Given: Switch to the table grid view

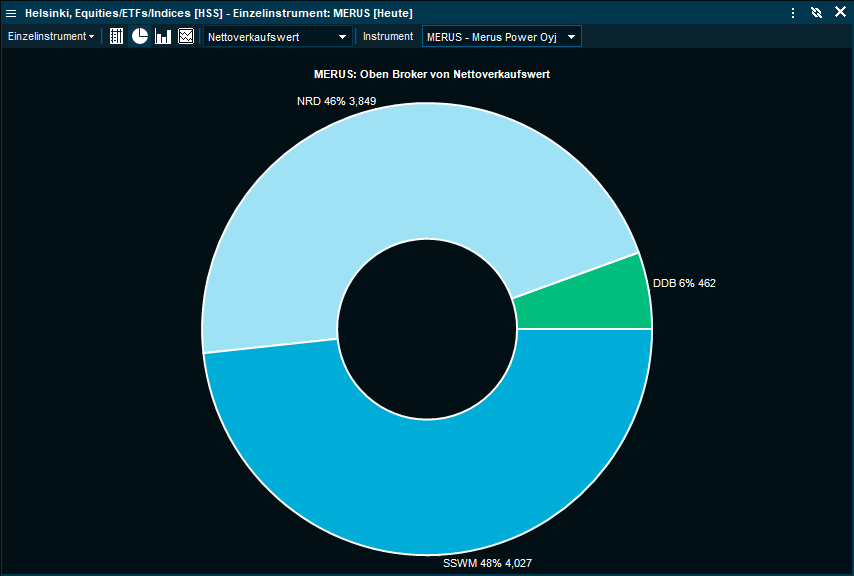Looking at the screenshot, I should click(116, 36).
